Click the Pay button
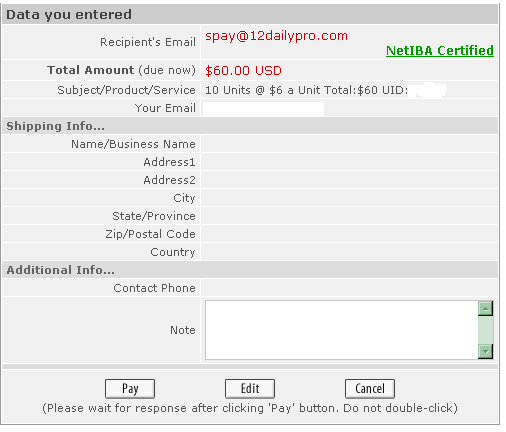The height and width of the screenshot is (432, 506). (130, 388)
